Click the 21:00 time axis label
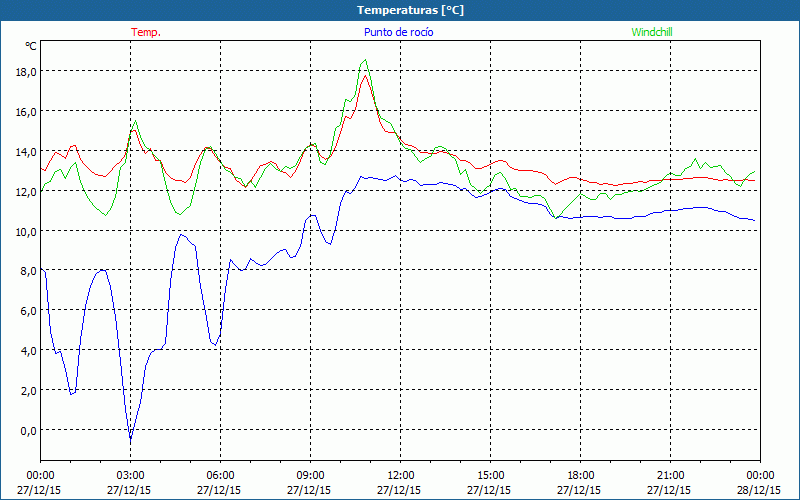Screen dimensions: 800x500 pos(670,476)
